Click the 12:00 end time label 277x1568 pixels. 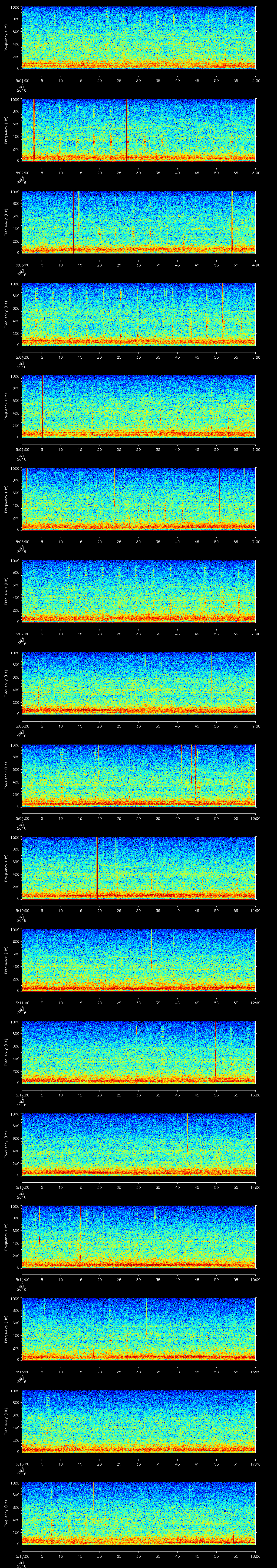click(255, 1003)
